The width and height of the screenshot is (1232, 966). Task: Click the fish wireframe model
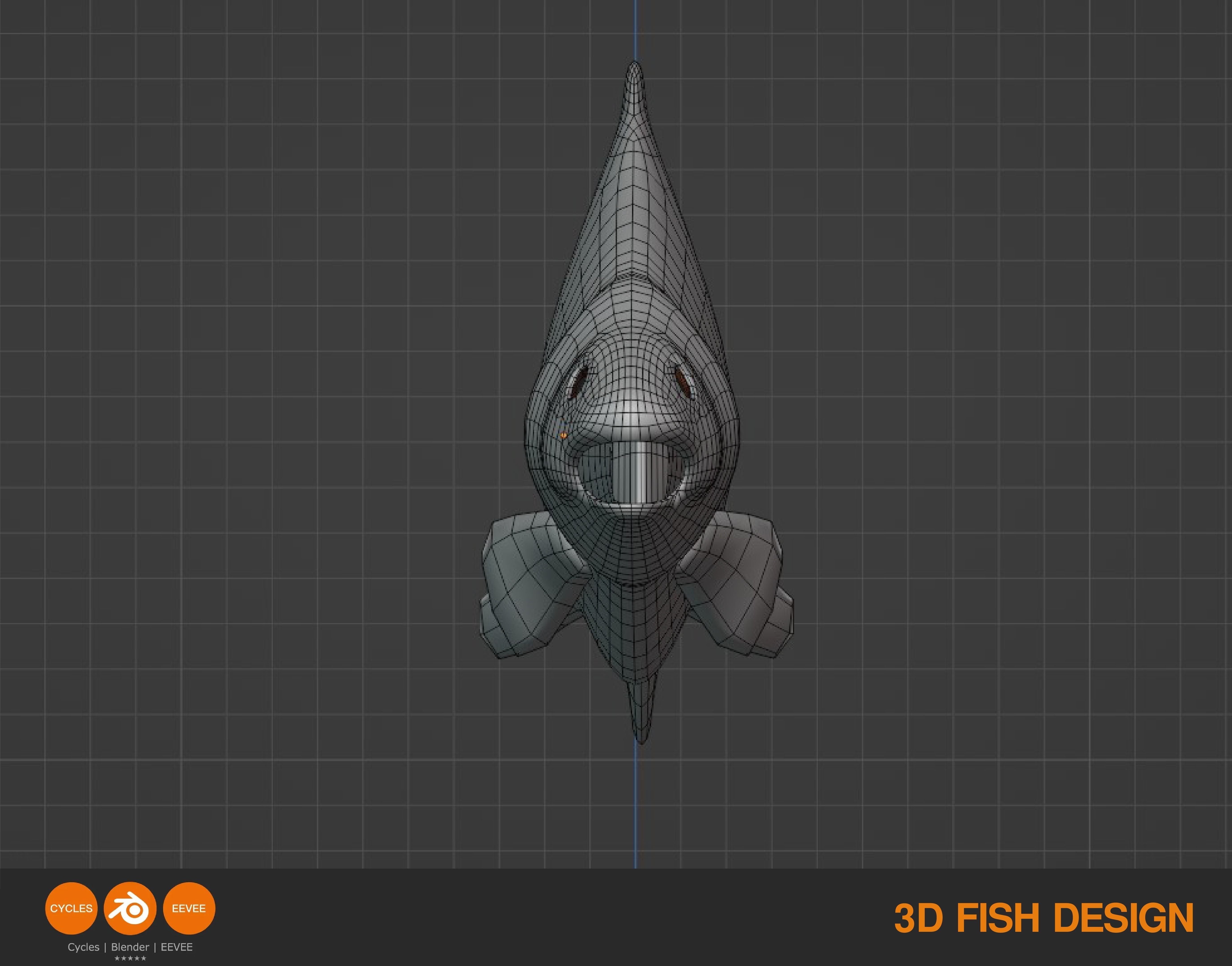click(636, 403)
